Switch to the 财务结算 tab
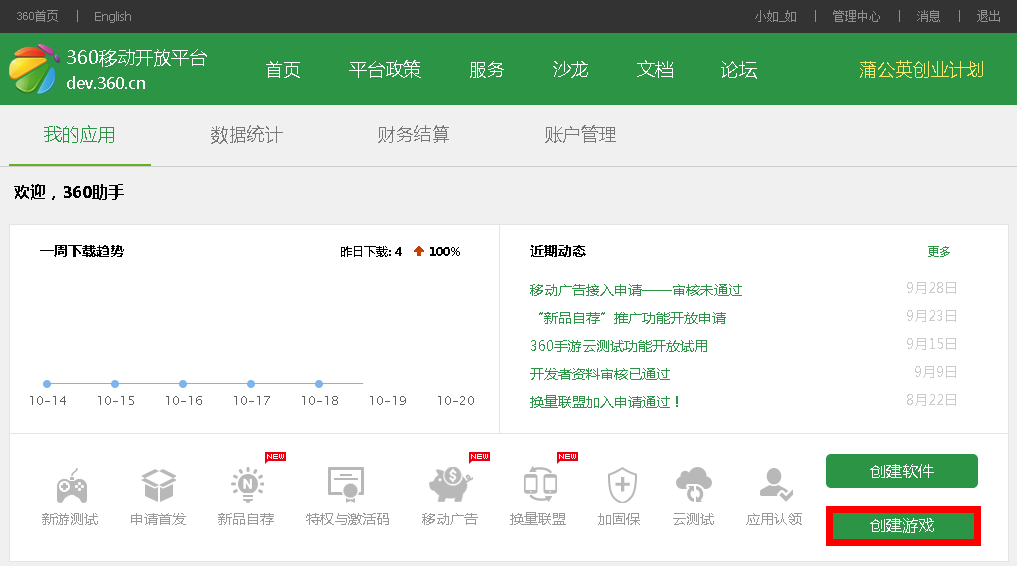Screen dimensions: 1017x566 point(413,135)
